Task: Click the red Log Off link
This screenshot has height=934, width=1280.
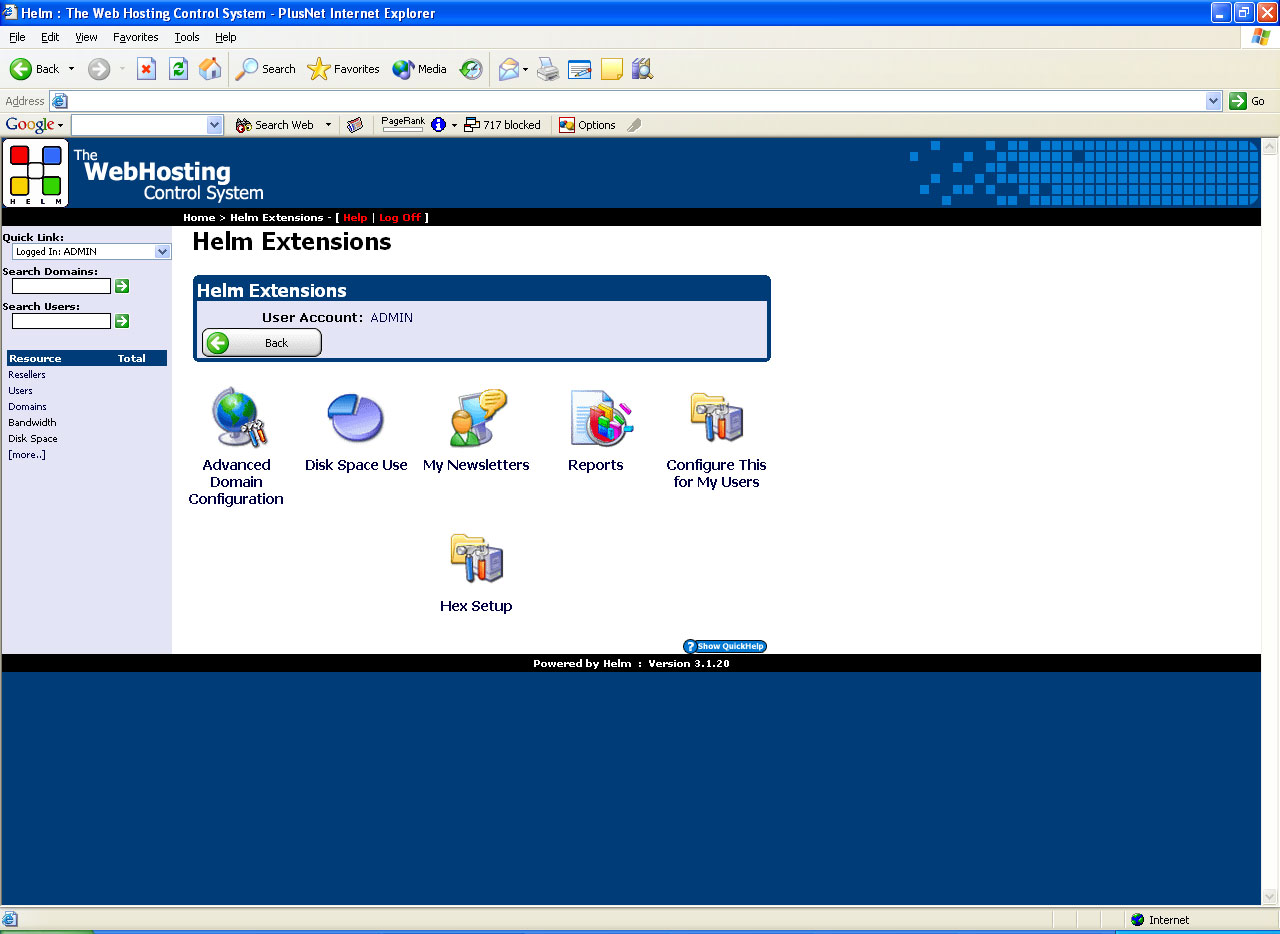Action: [x=400, y=217]
